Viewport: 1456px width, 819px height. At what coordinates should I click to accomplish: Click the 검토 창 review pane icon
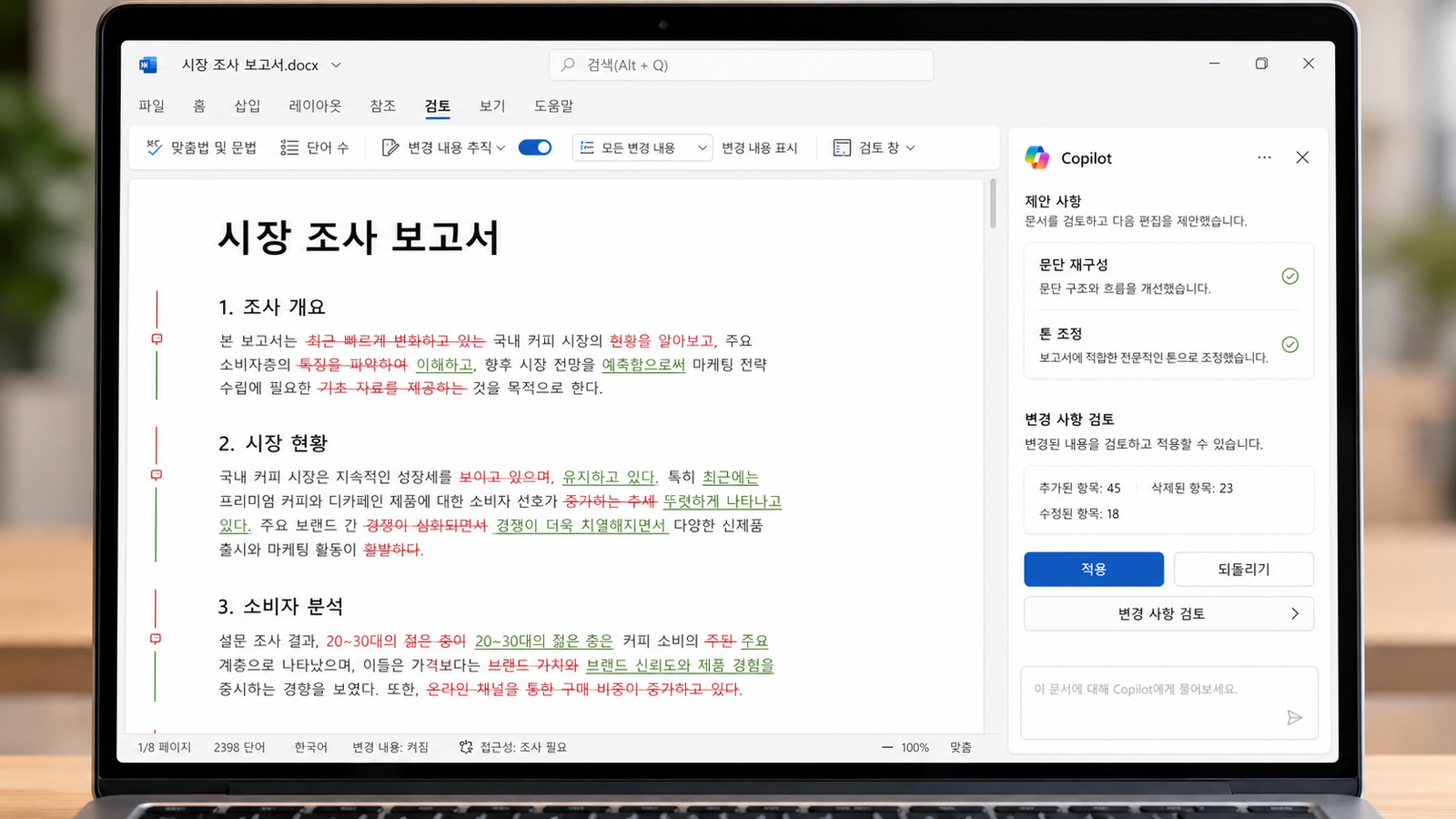[x=843, y=147]
